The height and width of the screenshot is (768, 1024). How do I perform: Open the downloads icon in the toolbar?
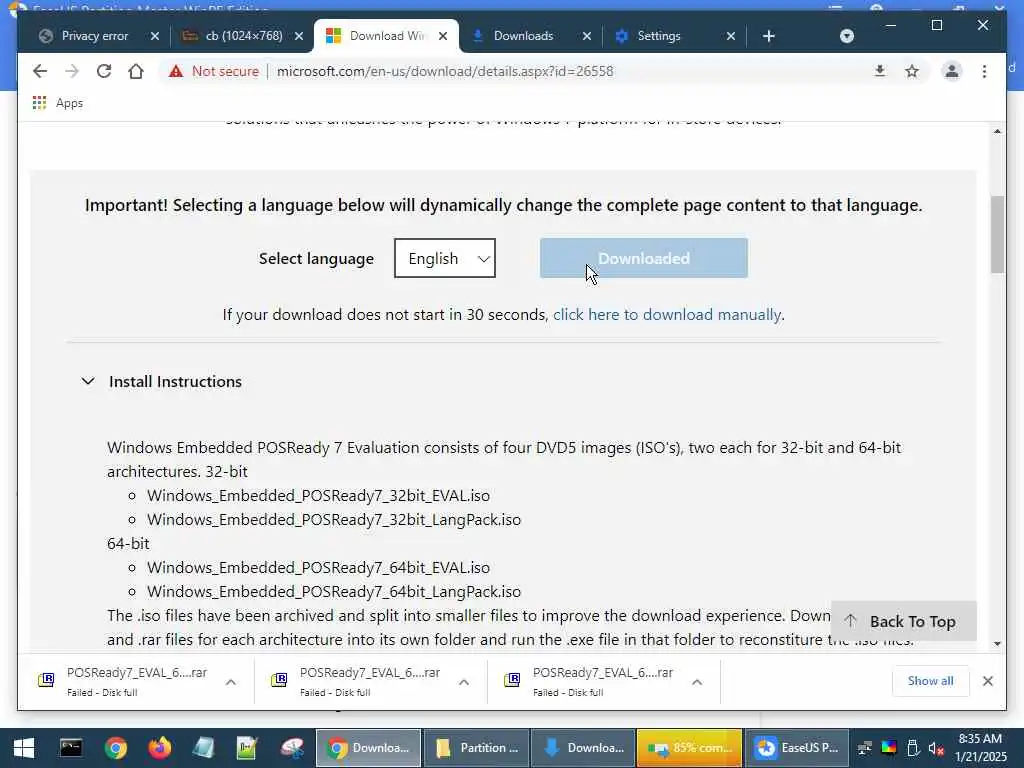click(880, 71)
